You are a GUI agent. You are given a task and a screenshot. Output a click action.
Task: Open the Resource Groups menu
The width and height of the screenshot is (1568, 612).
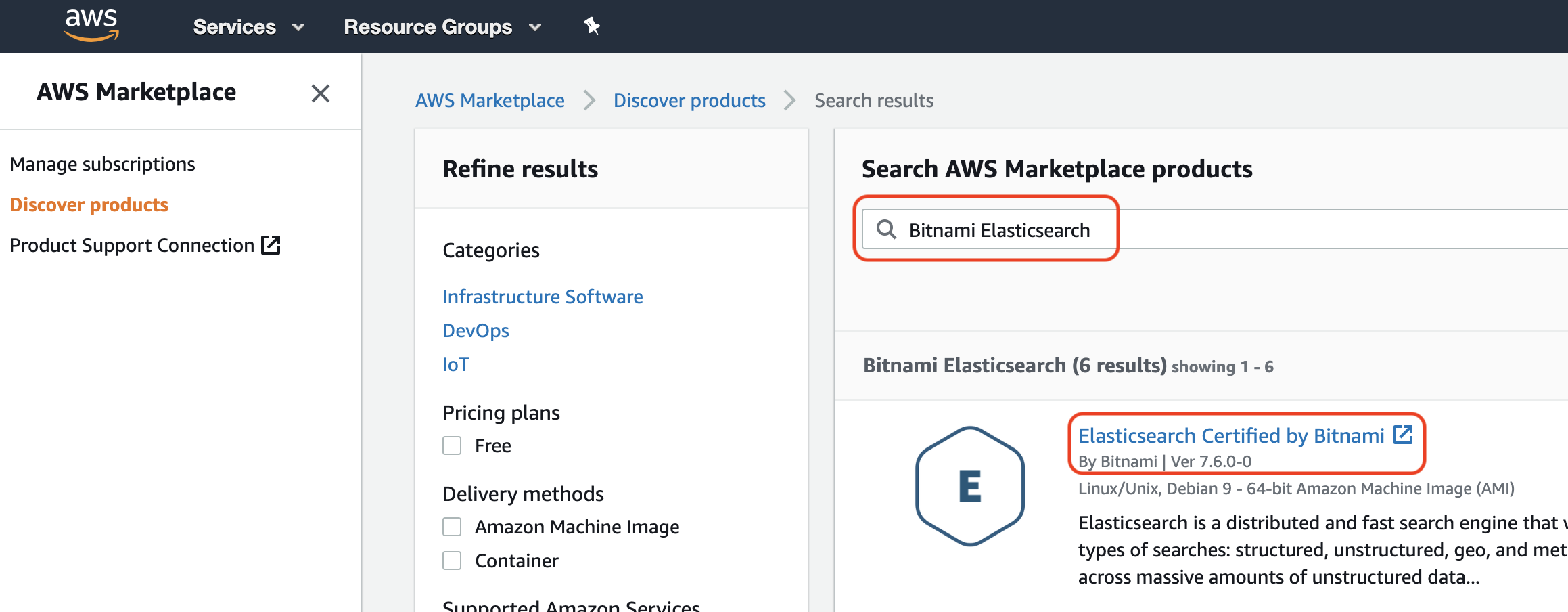[x=442, y=27]
